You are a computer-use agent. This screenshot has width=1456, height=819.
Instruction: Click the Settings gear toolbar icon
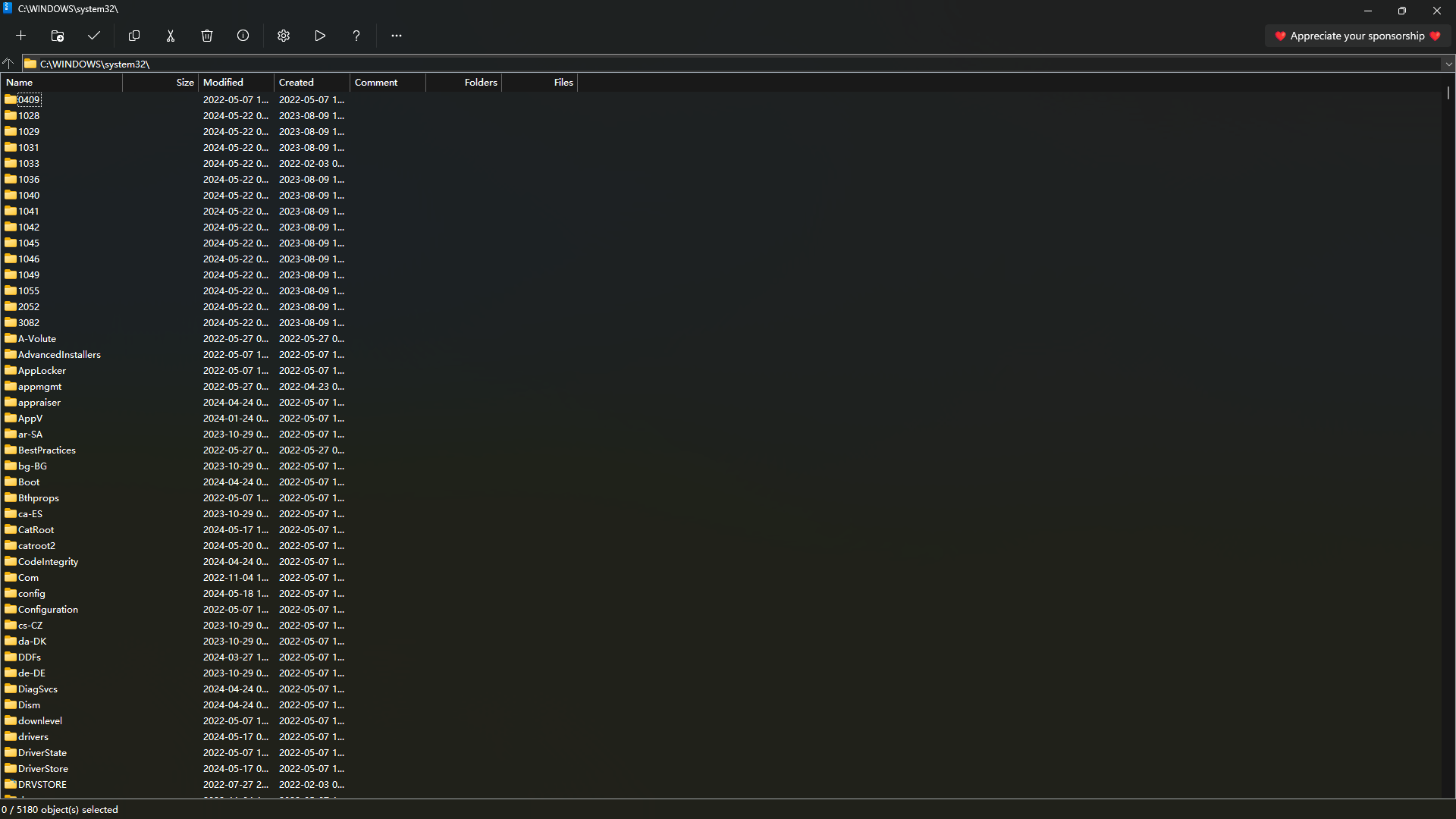tap(282, 35)
